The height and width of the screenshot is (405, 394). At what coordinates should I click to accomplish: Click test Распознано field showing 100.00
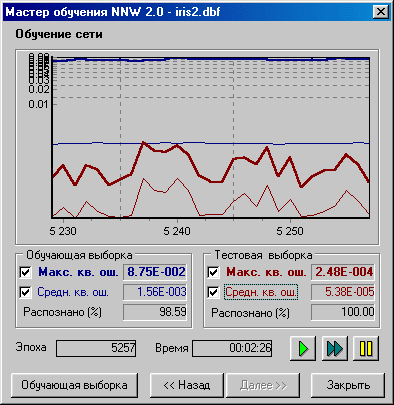click(343, 312)
